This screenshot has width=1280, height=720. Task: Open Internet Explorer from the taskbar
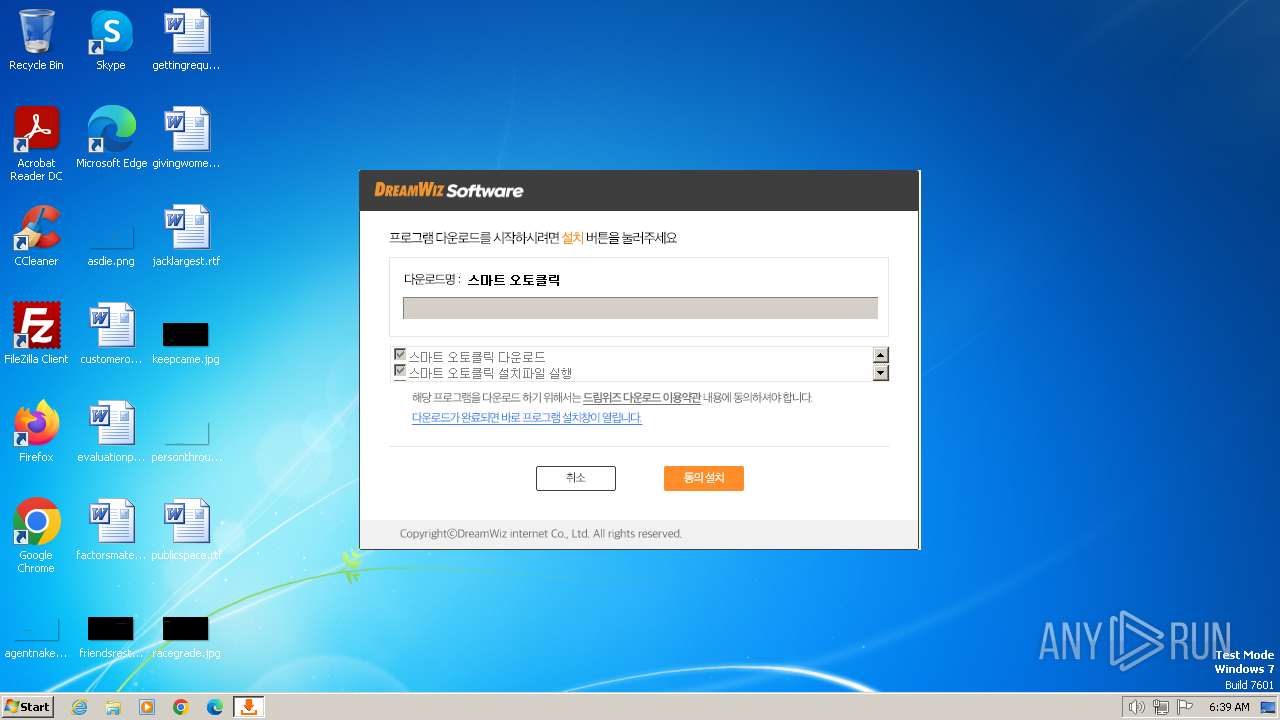point(79,707)
